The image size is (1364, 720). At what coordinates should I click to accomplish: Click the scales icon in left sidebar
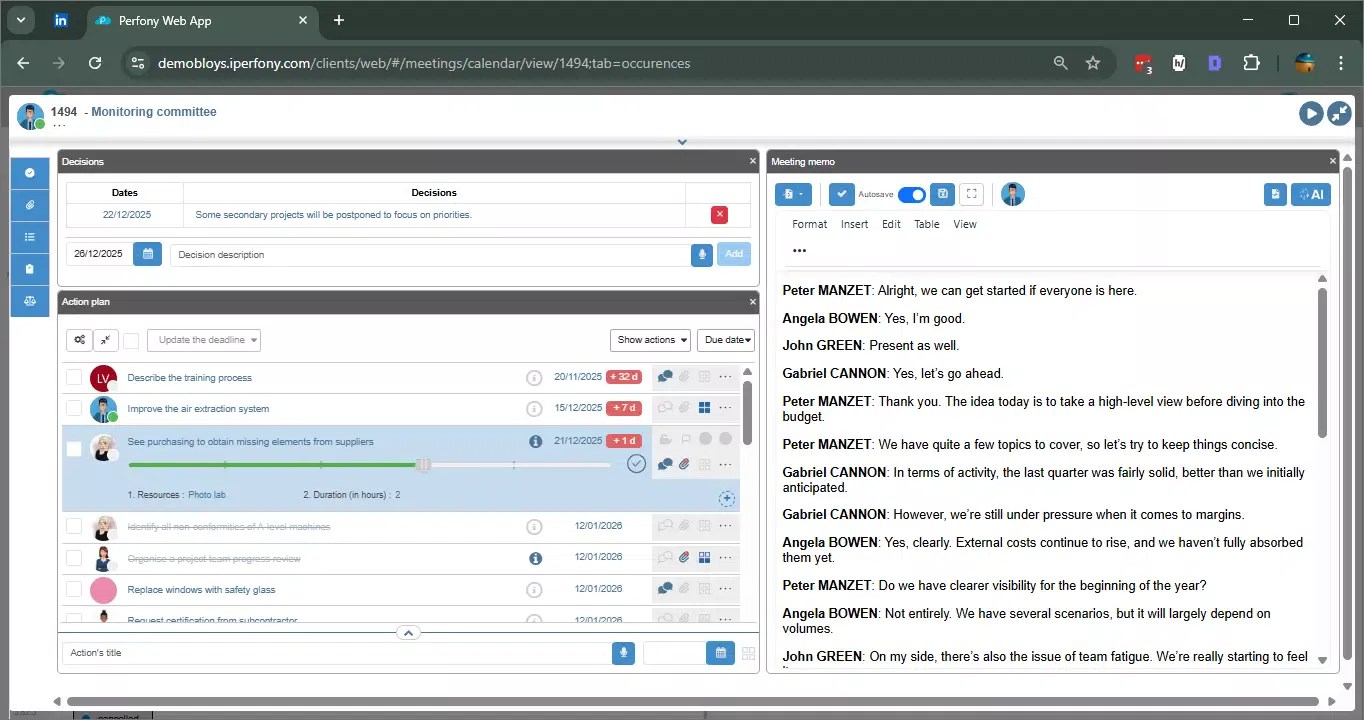pos(30,300)
